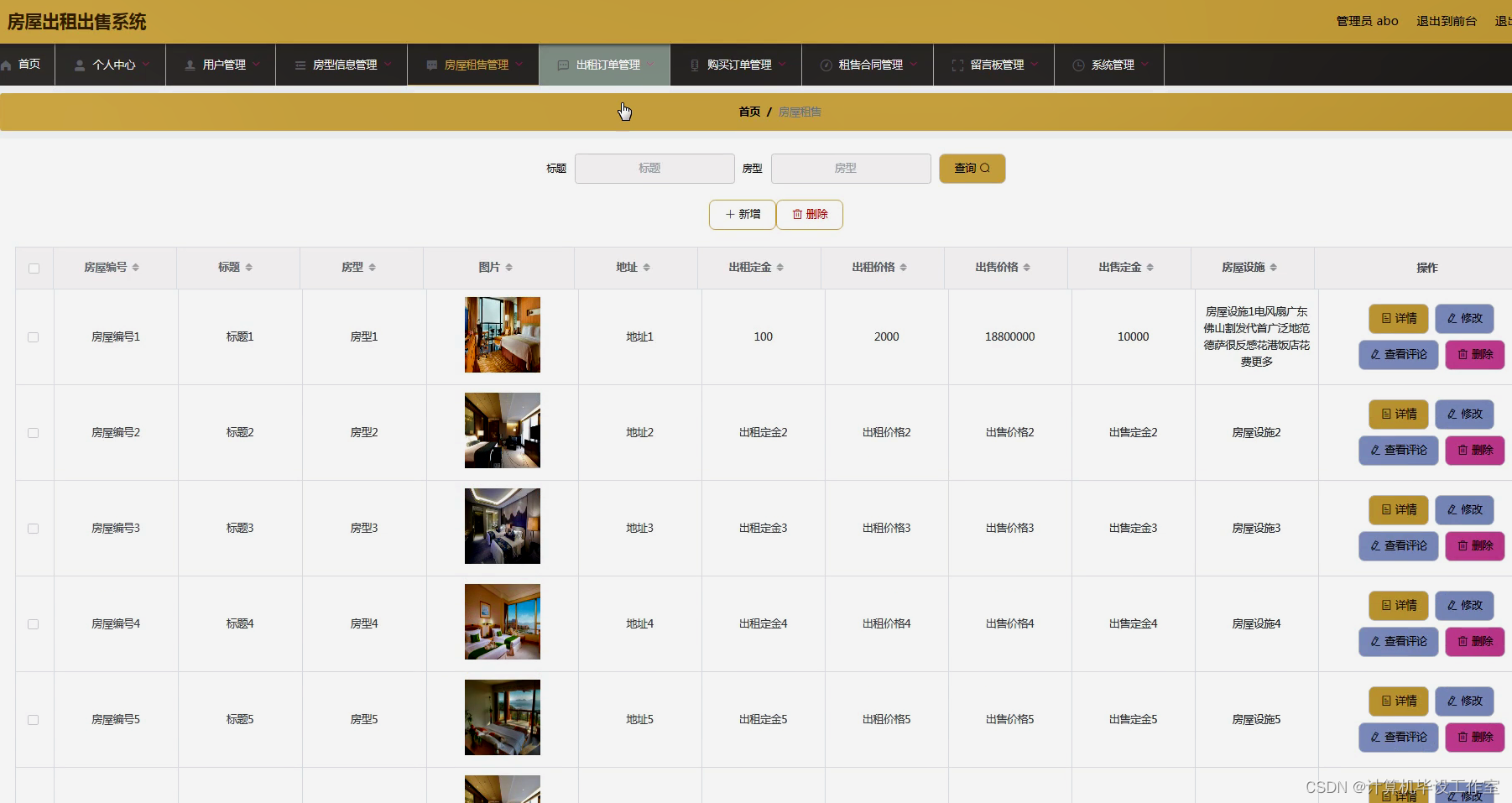This screenshot has height=803, width=1512.
Task: Click the plus icon on 新增 button
Action: click(730, 214)
